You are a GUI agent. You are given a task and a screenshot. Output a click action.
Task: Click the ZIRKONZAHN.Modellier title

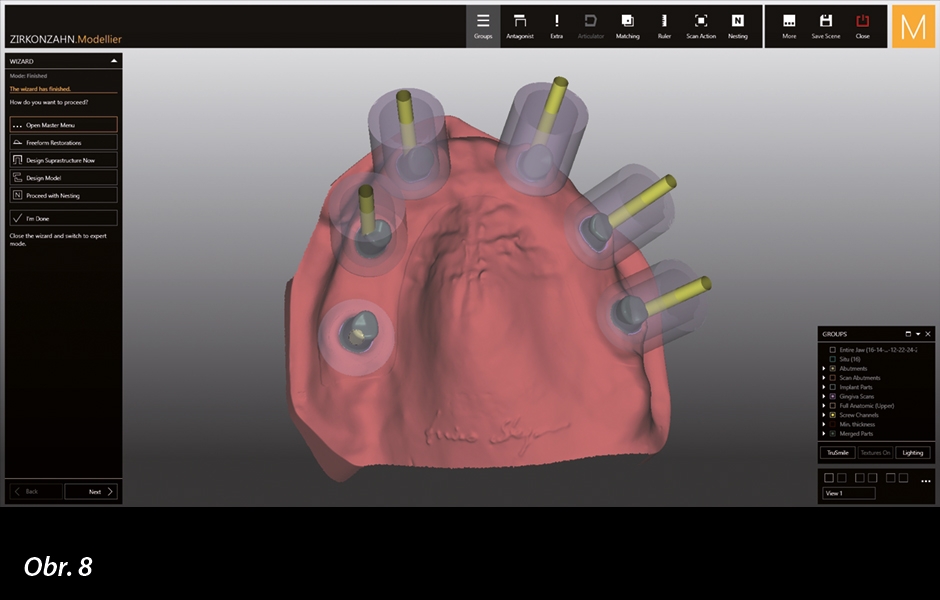click(x=65, y=40)
